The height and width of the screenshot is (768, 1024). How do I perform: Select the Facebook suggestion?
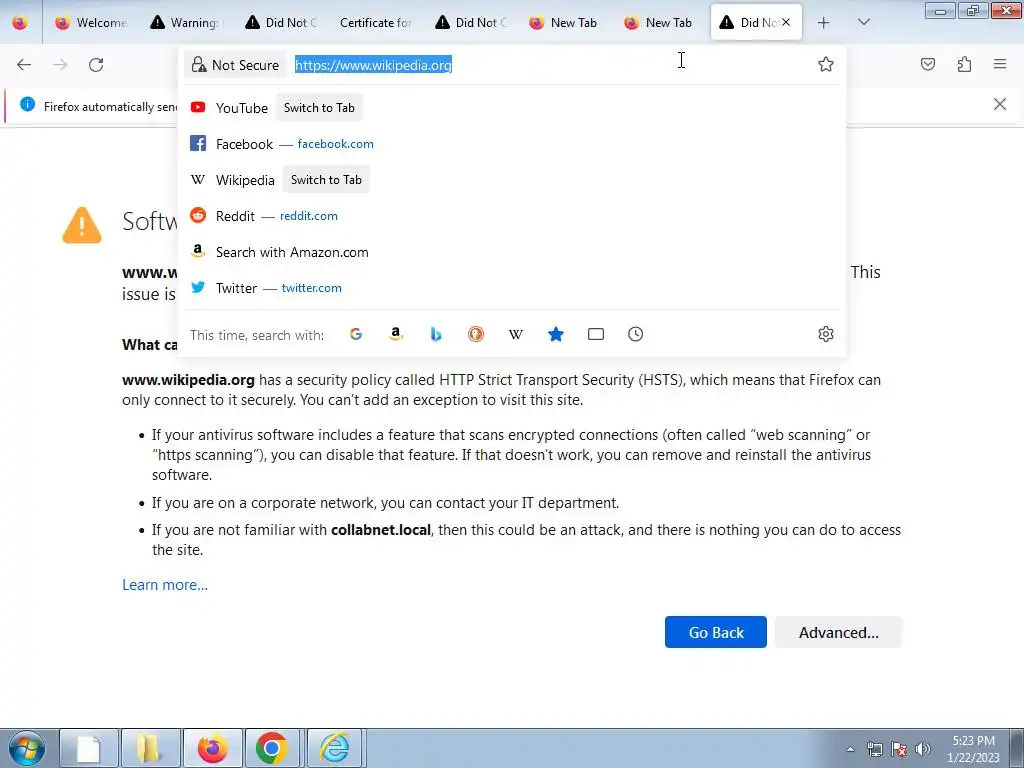(511, 144)
